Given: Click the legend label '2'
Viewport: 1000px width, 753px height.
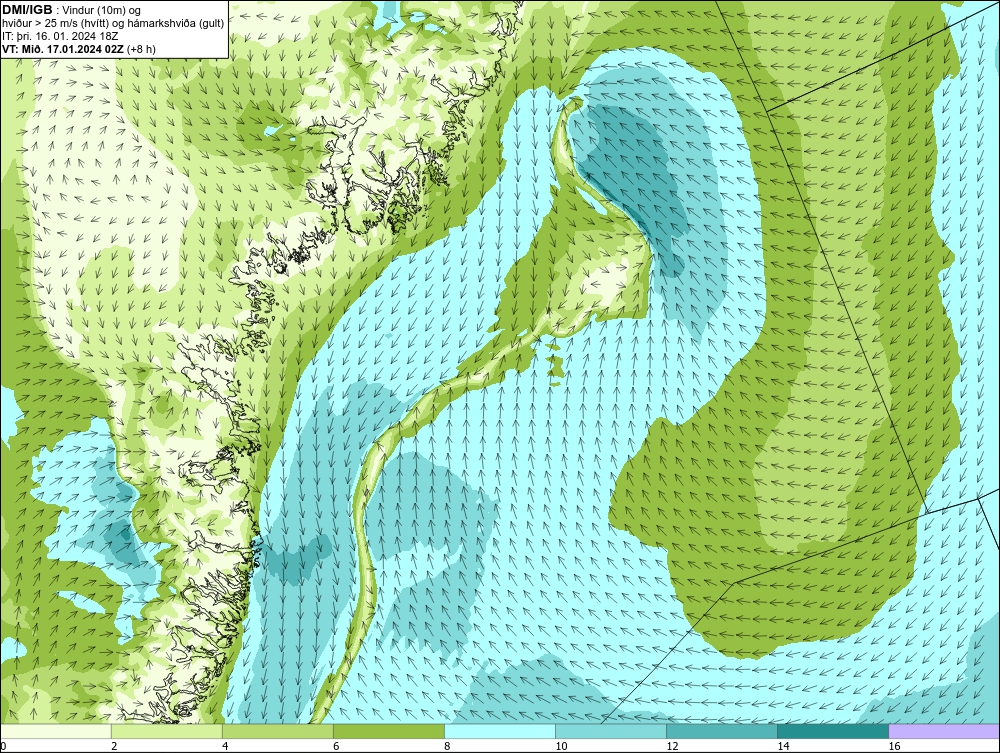Looking at the screenshot, I should [x=114, y=746].
